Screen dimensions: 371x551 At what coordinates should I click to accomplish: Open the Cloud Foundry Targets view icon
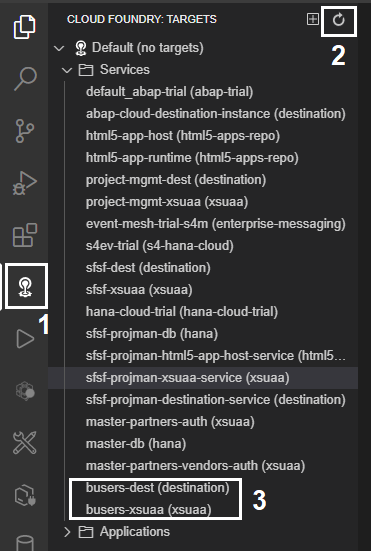(25, 287)
